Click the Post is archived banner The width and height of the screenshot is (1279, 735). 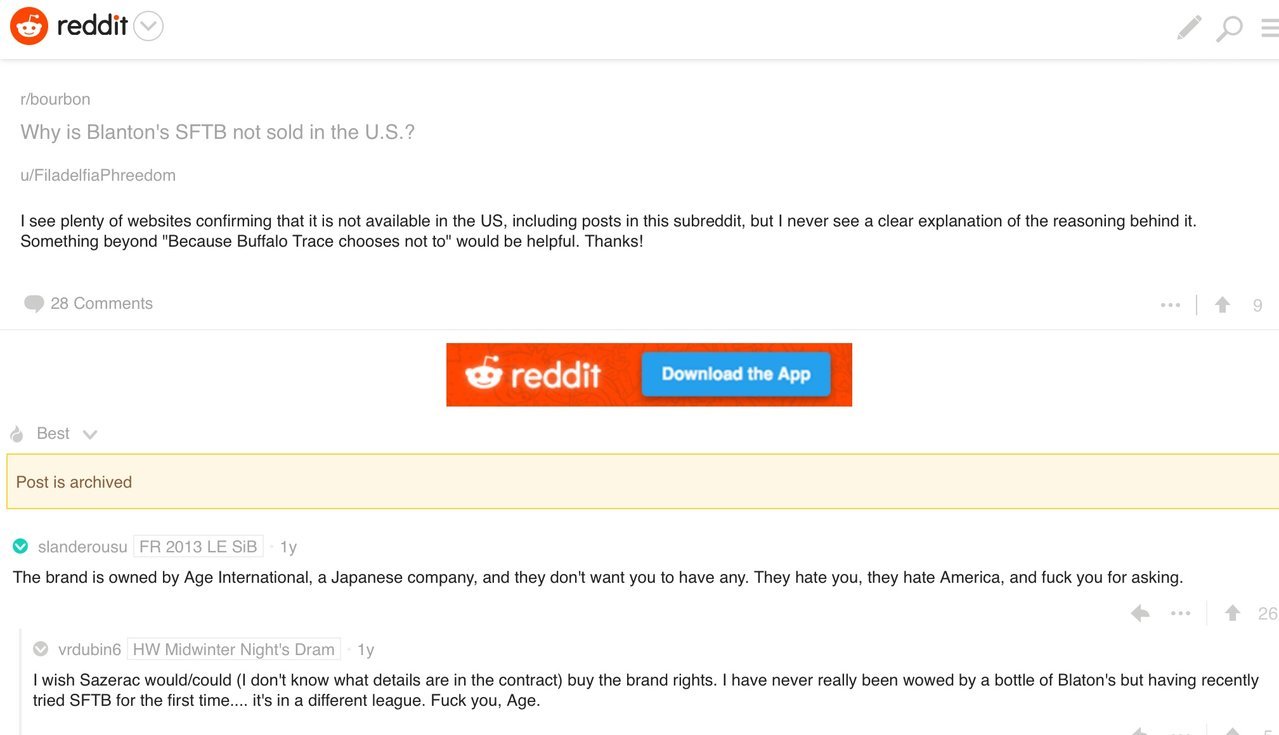643,482
